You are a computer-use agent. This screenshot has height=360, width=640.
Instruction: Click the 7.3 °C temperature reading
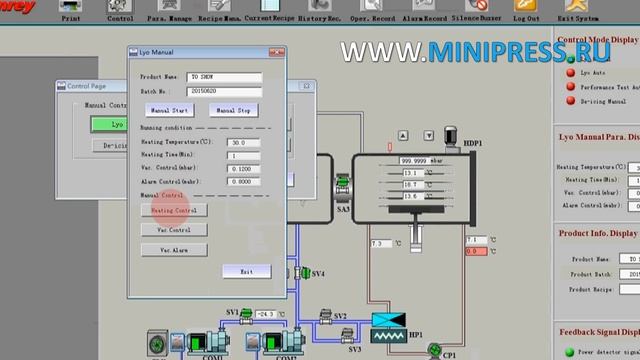[381, 244]
